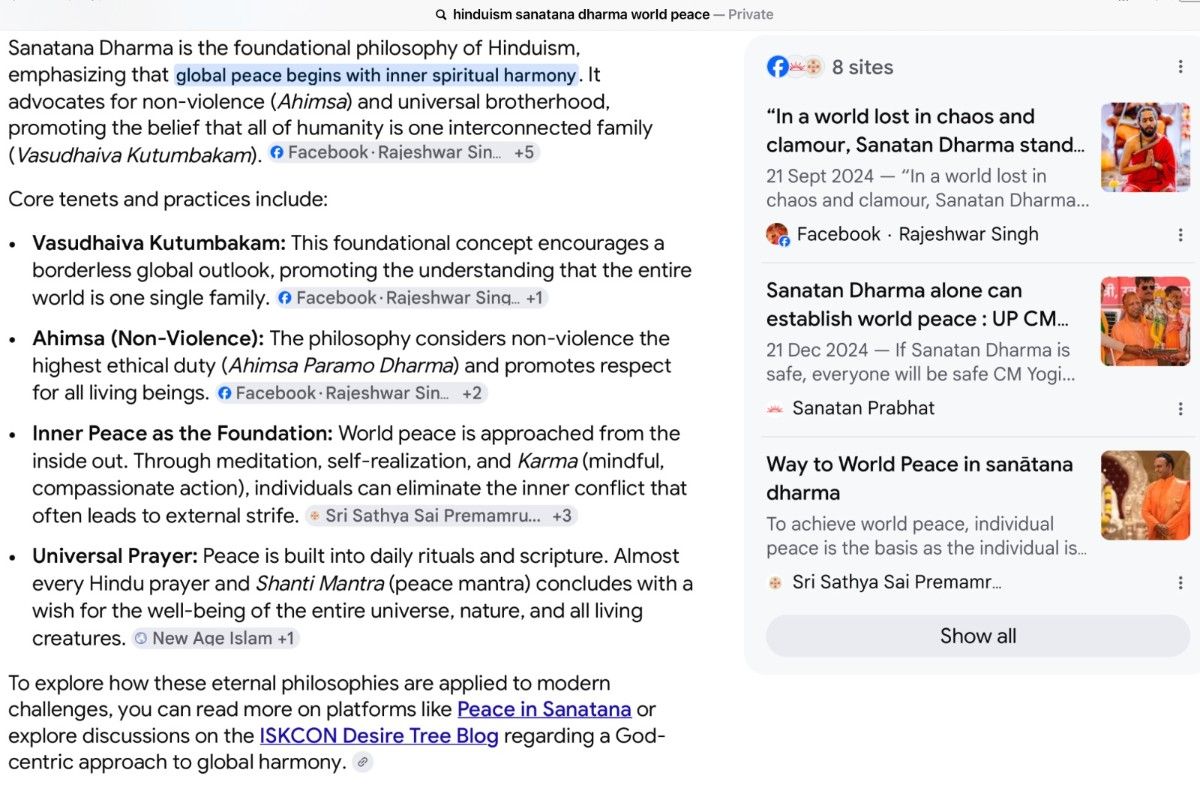
Task: Open the ISKCON Desire Tree Blog link
Action: click(x=379, y=736)
